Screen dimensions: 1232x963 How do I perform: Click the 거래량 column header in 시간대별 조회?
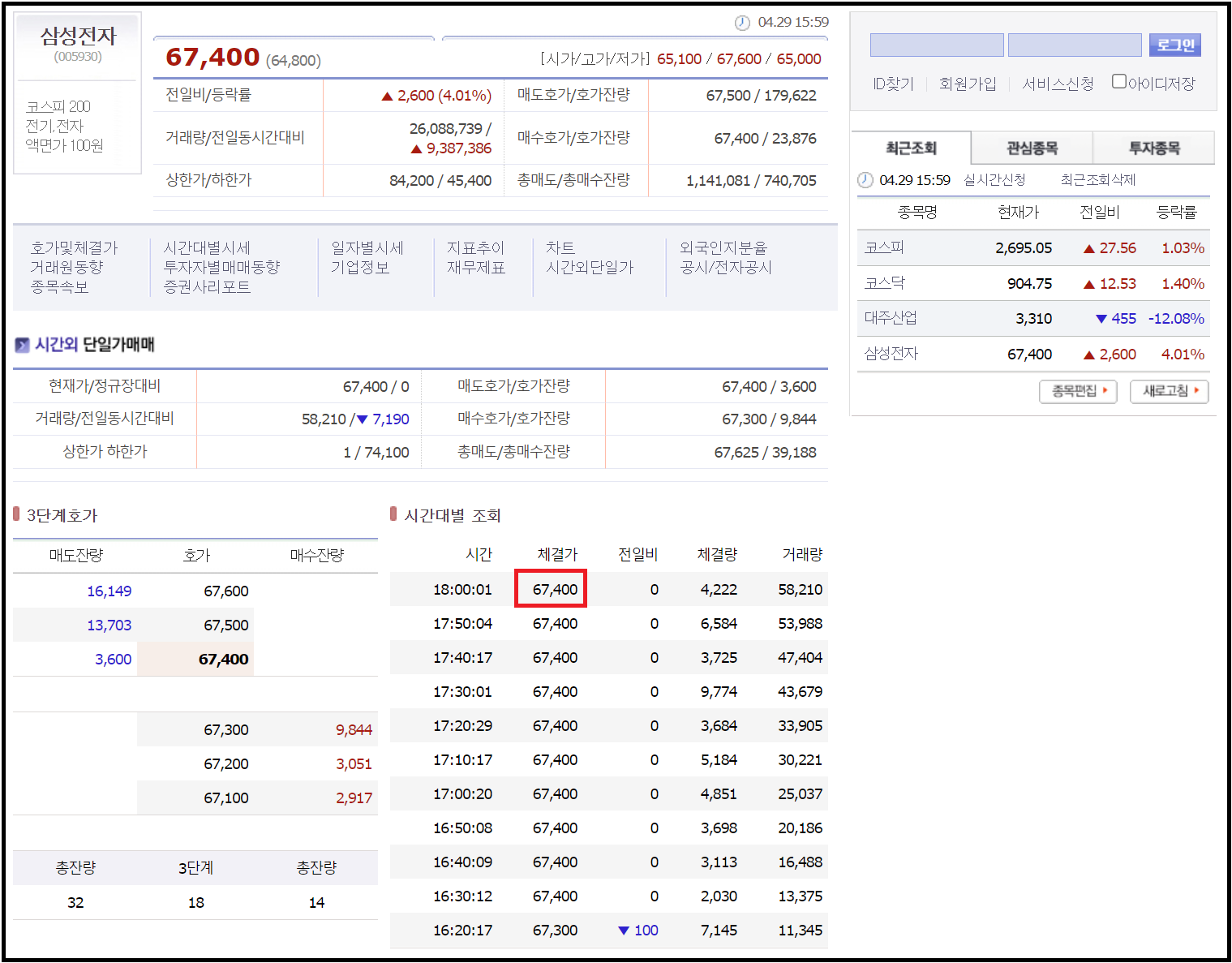click(802, 555)
